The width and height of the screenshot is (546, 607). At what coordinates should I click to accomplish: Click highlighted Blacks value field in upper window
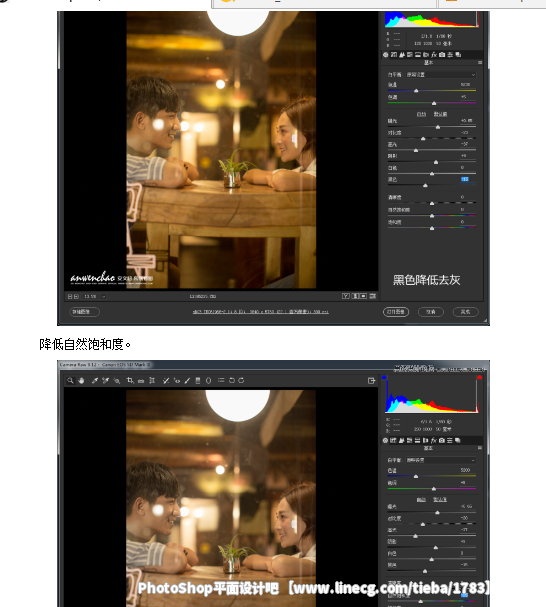(465, 179)
